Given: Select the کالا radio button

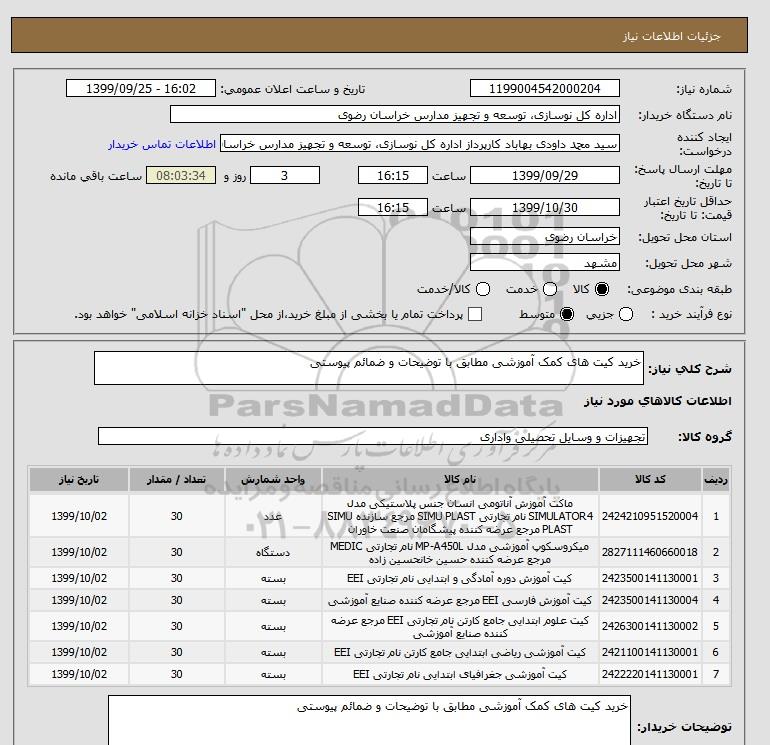Looking at the screenshot, I should point(602,289).
